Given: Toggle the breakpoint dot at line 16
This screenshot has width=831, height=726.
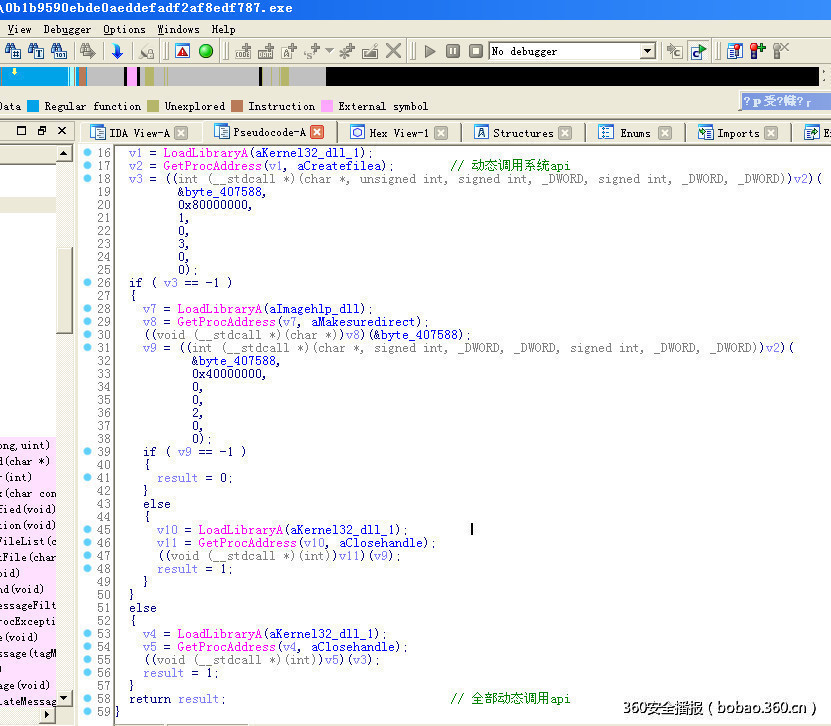Looking at the screenshot, I should 89,153.
